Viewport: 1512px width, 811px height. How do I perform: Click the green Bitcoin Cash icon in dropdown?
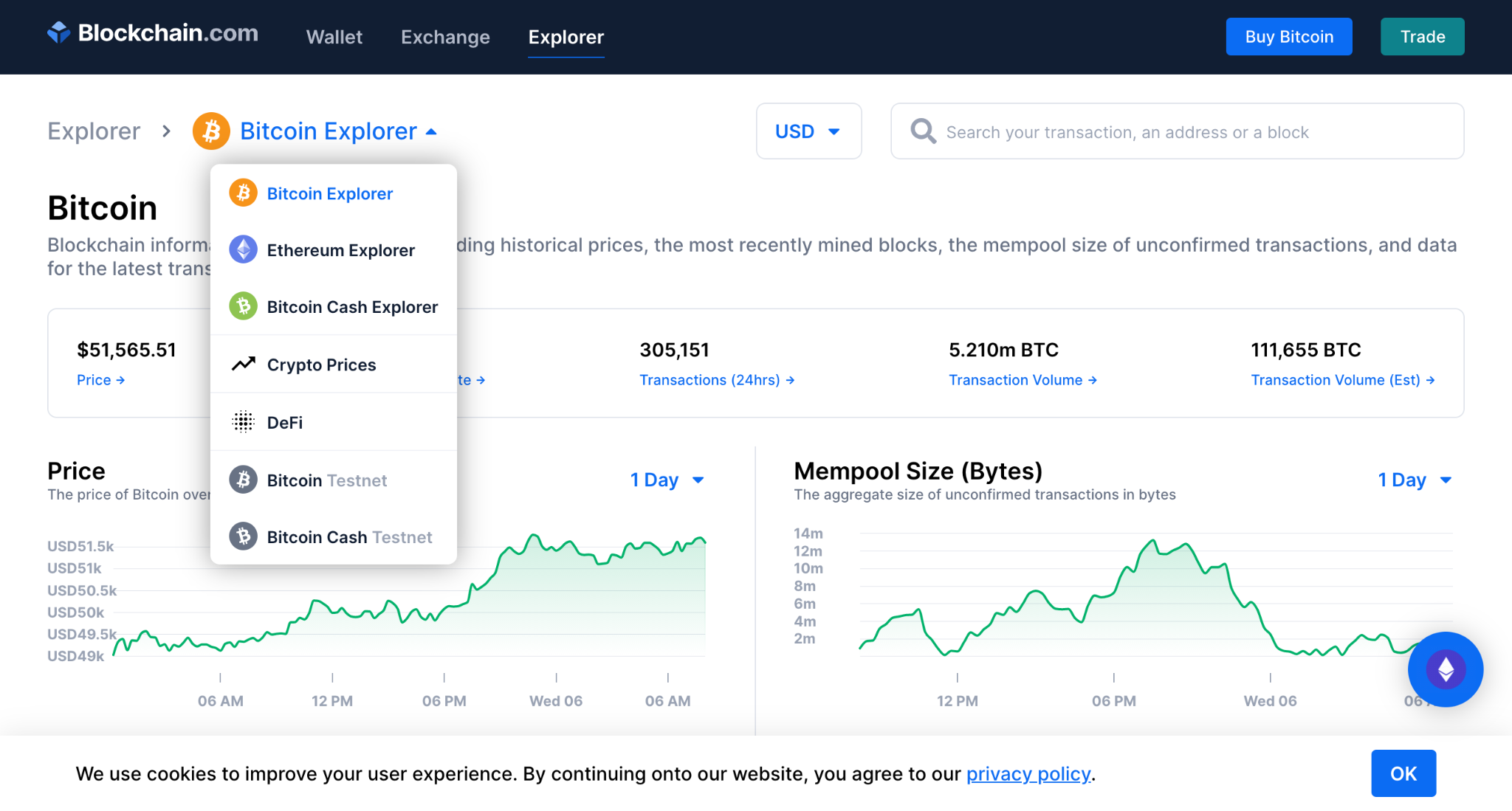[243, 306]
